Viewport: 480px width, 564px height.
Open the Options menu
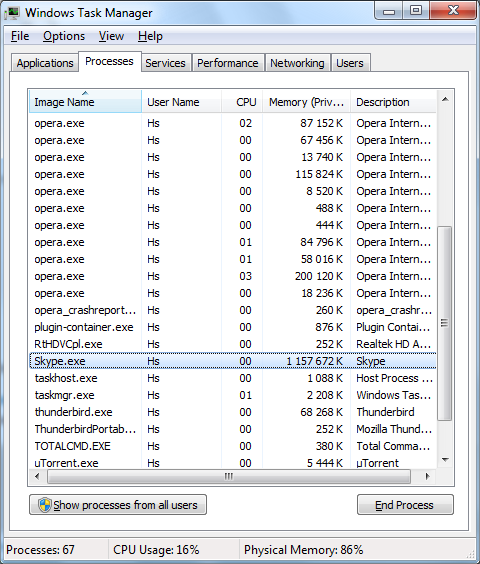pyautogui.click(x=64, y=36)
